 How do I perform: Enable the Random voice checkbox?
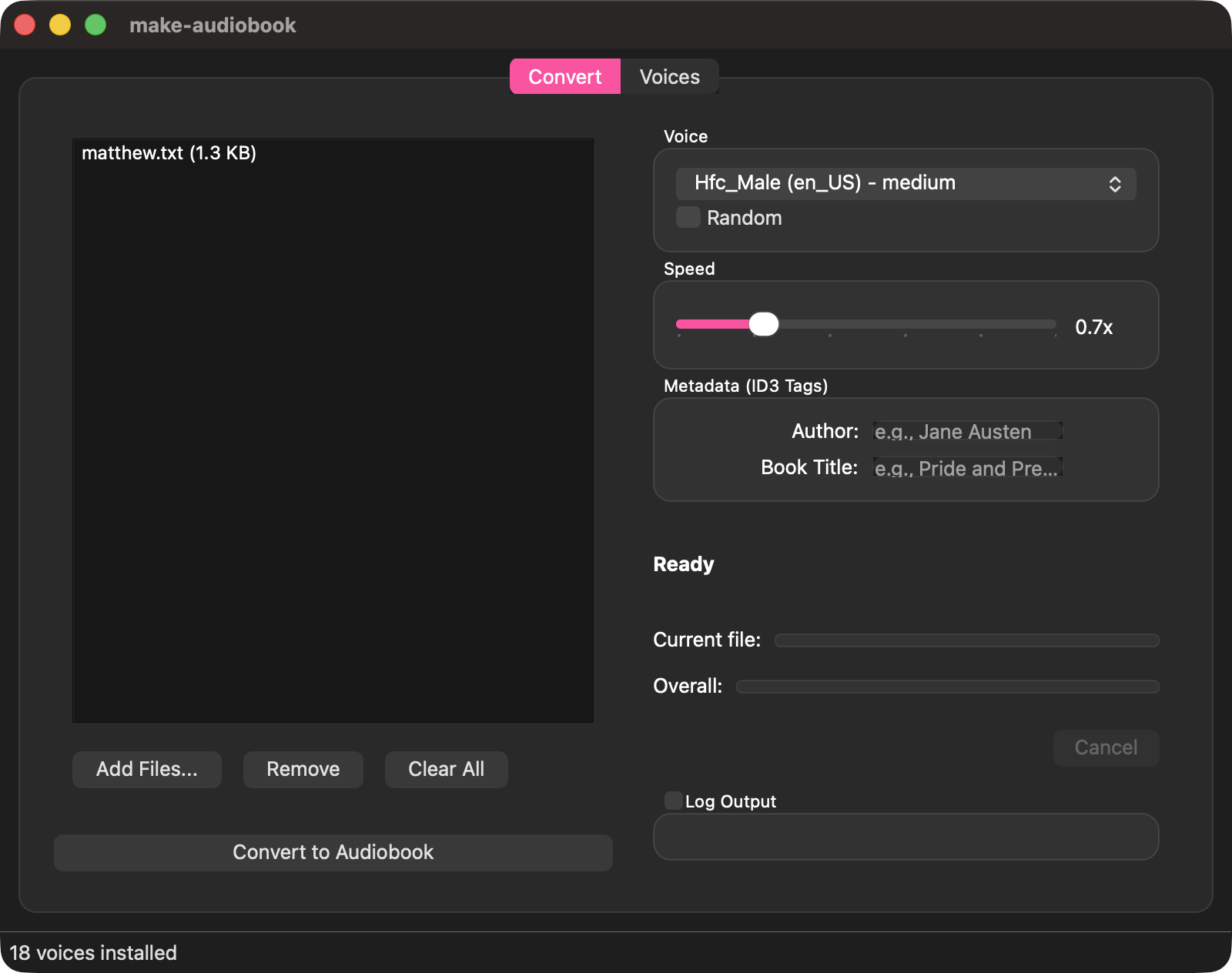[687, 217]
